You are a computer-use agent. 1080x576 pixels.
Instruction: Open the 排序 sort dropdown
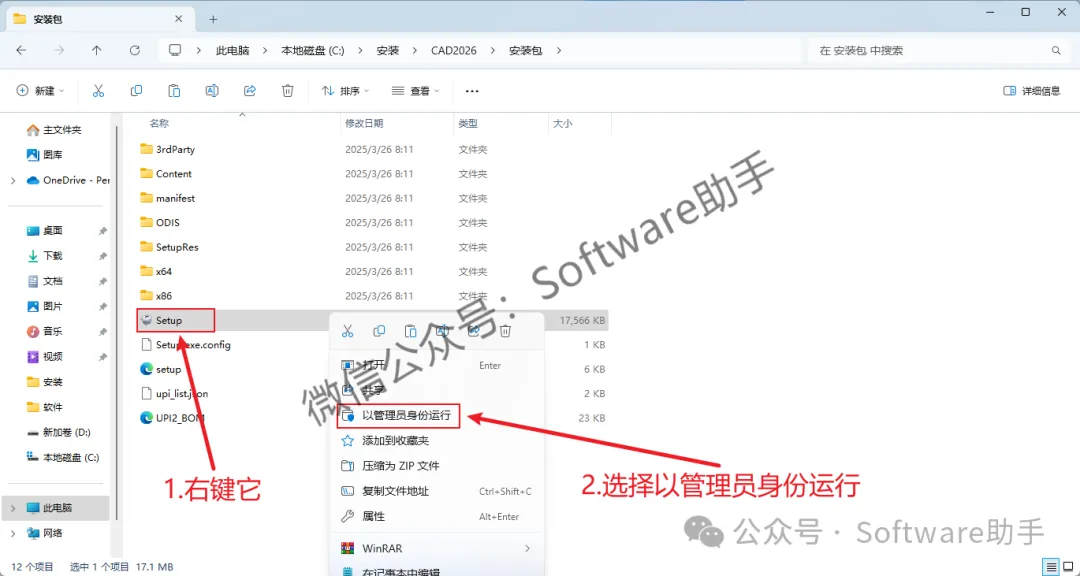(345, 91)
